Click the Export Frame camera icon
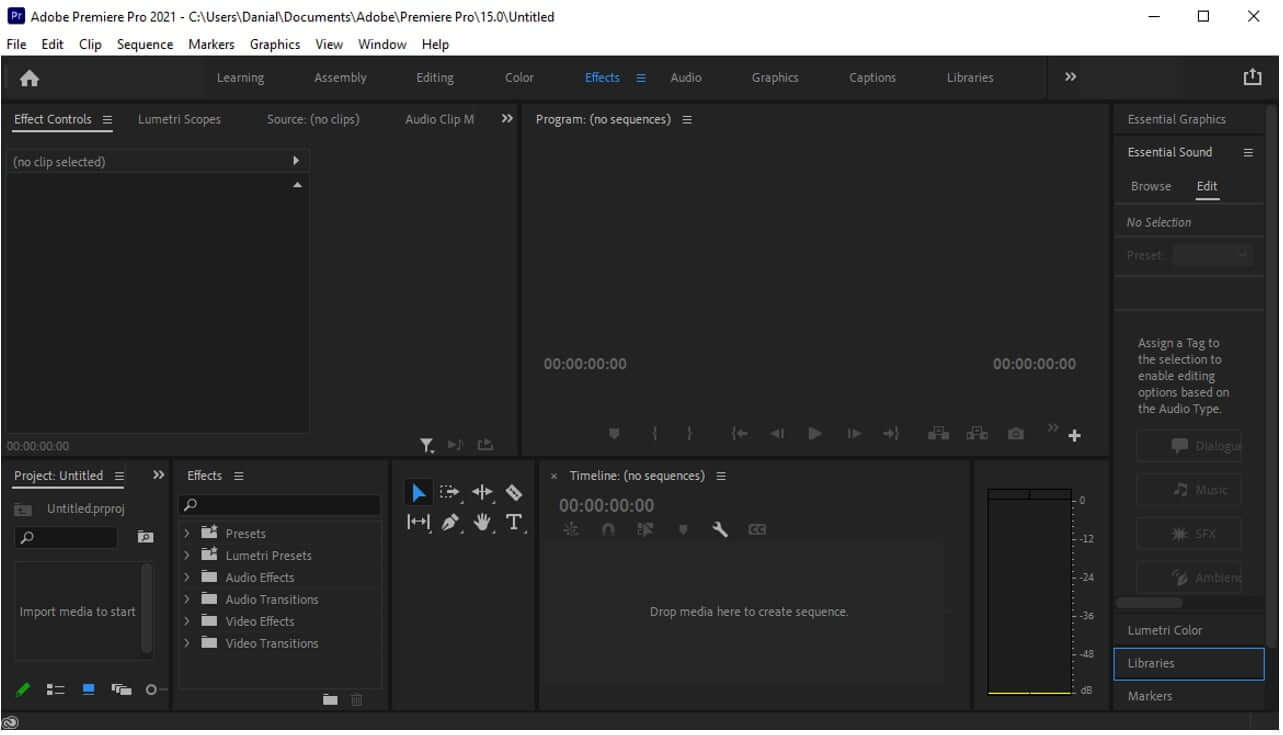 coord(1016,434)
